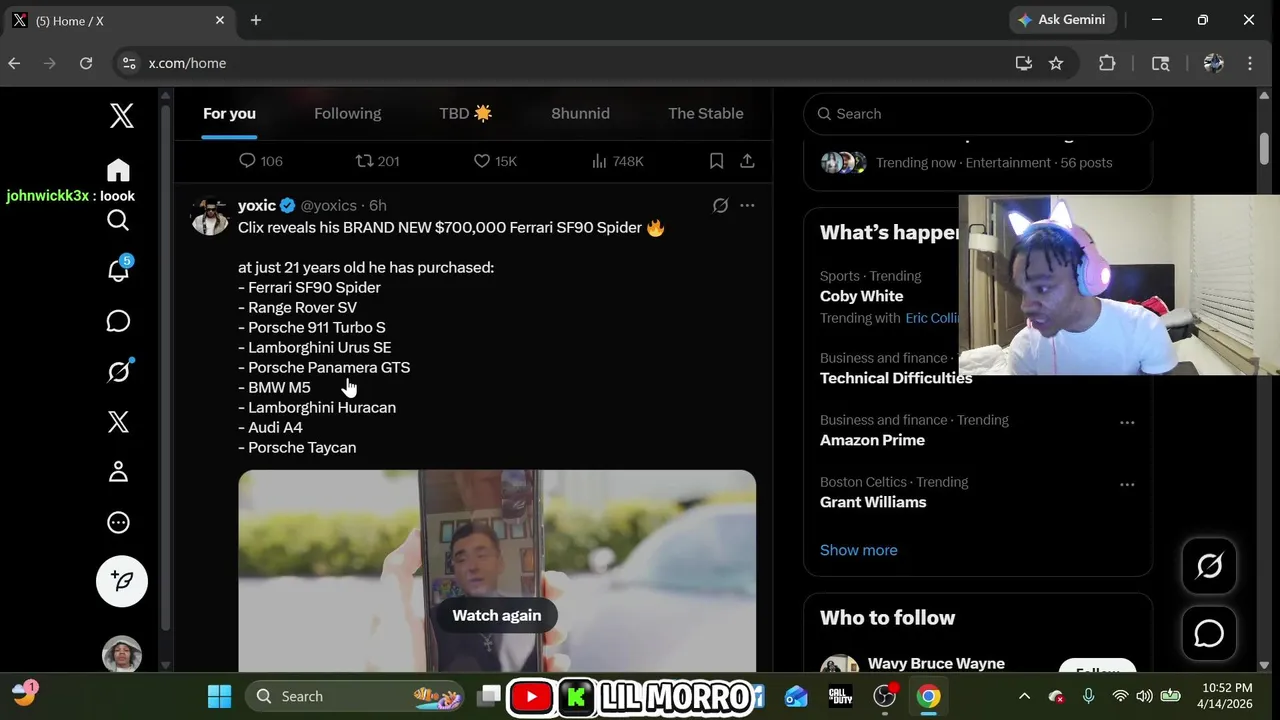Open more options for Grant Williams trend
Screen dimensions: 1280x720
click(1127, 484)
